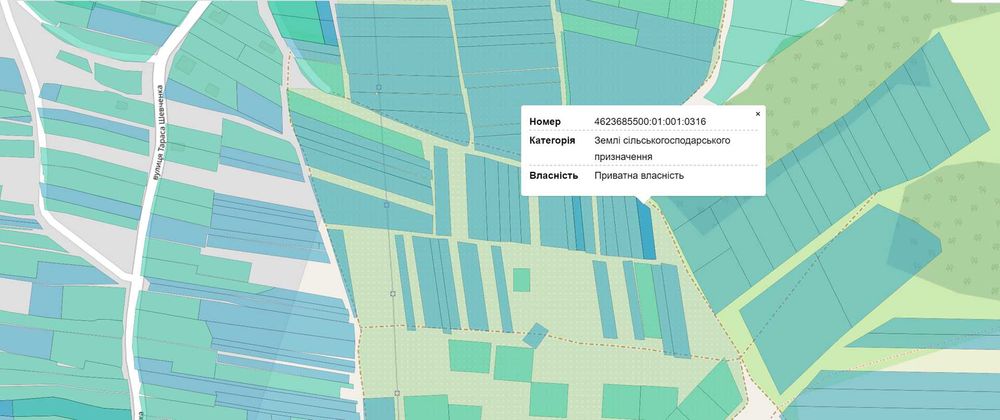
Task: Click Землі сільськогосподарського призначення text
Action: tap(662, 148)
